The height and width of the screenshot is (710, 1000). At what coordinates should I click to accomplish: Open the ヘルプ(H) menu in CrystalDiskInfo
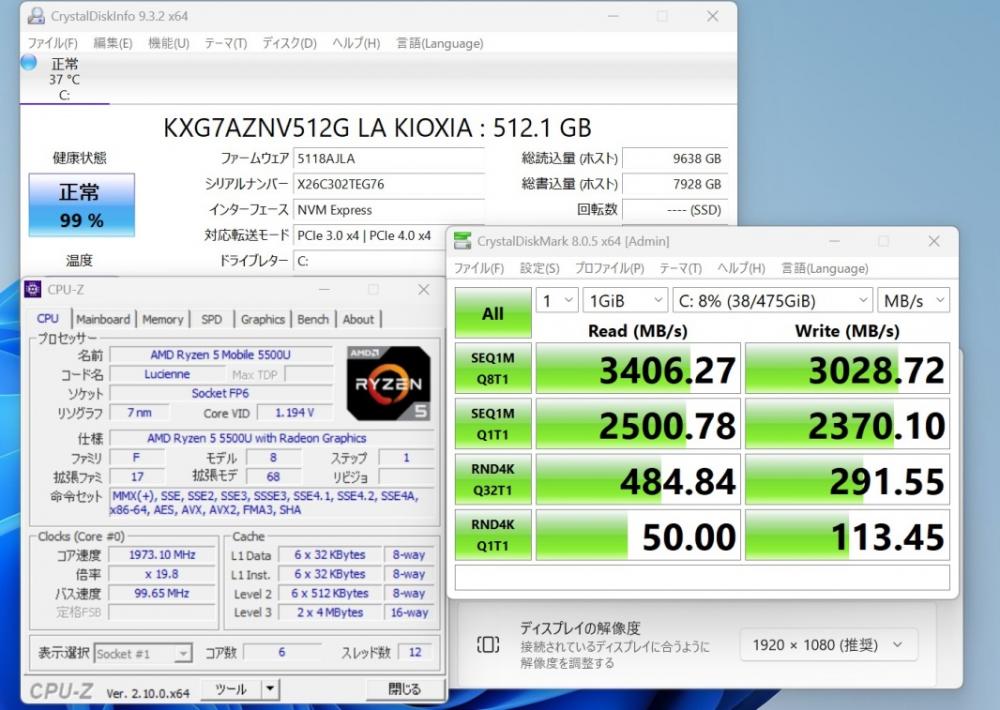[x=356, y=43]
